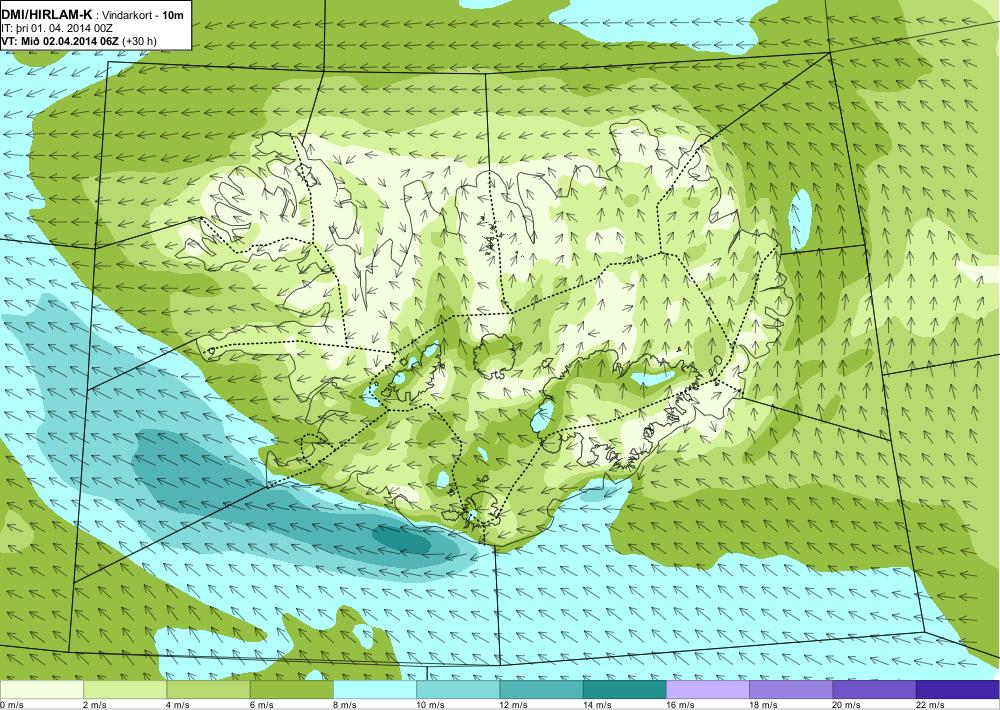
Task: Pick the pale yellow 0–2 m/s legend swatch
Action: 41,690
